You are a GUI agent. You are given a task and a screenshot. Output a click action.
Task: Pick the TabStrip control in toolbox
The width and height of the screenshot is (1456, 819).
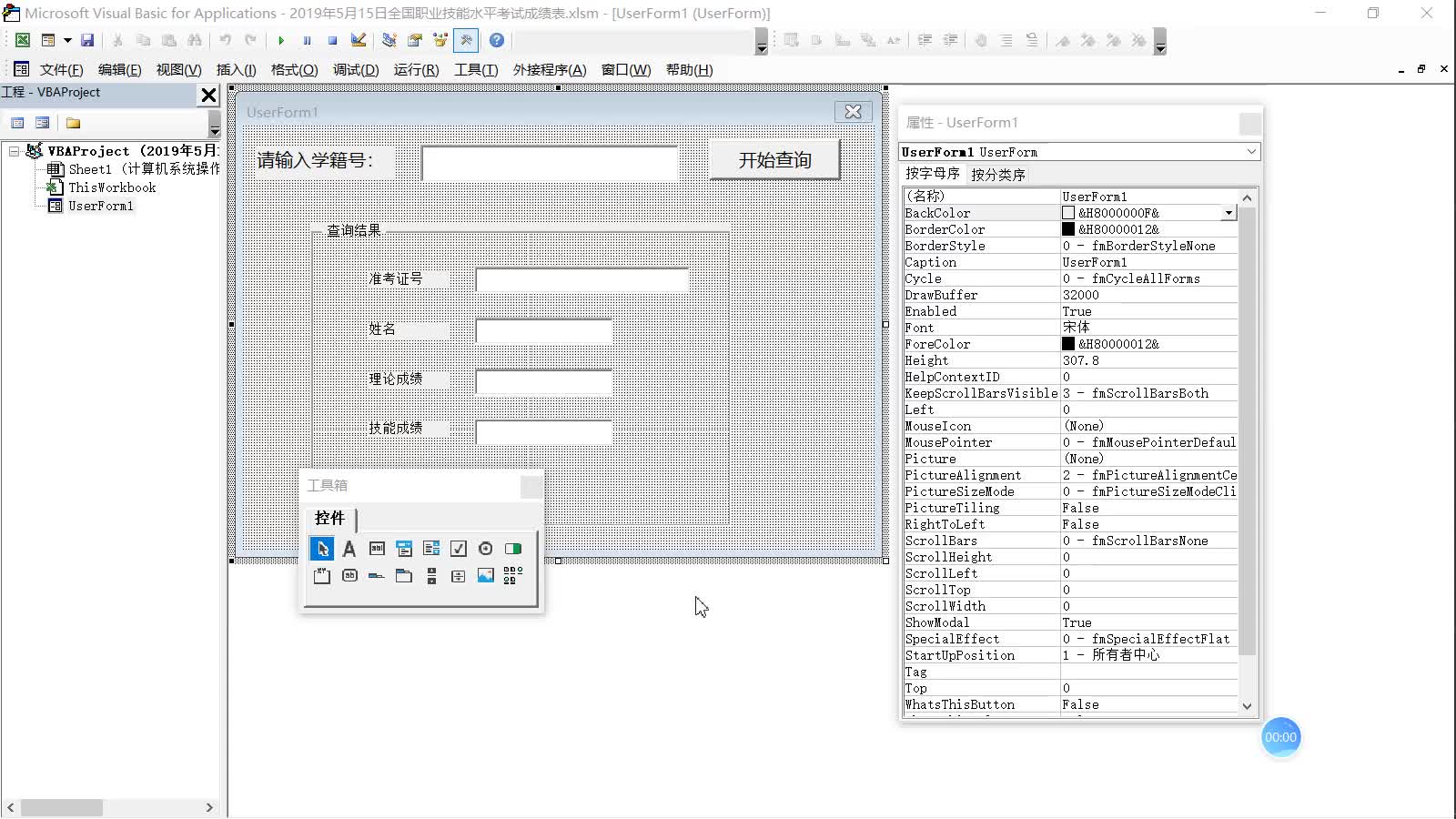tap(377, 576)
